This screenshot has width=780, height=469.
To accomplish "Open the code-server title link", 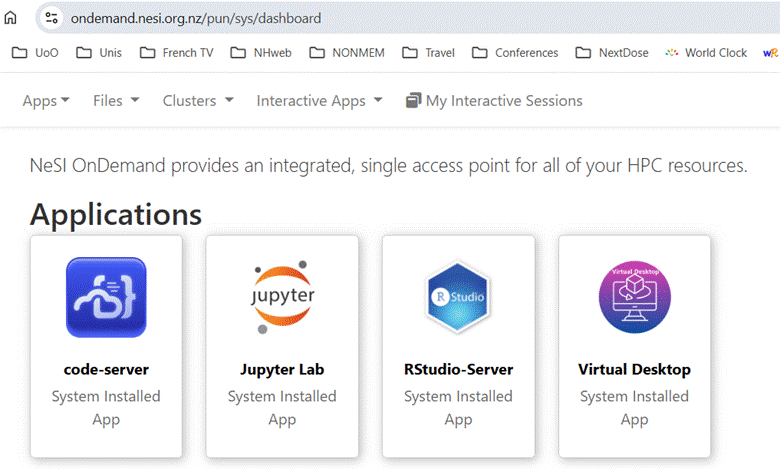I will tap(106, 370).
